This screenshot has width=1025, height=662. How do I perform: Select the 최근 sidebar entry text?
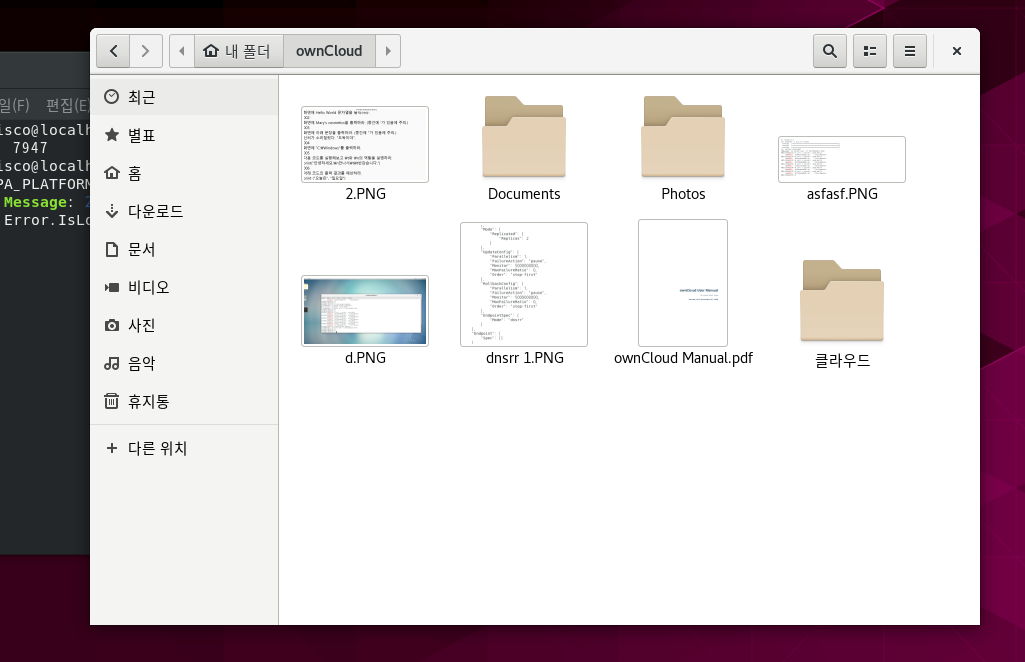point(142,97)
